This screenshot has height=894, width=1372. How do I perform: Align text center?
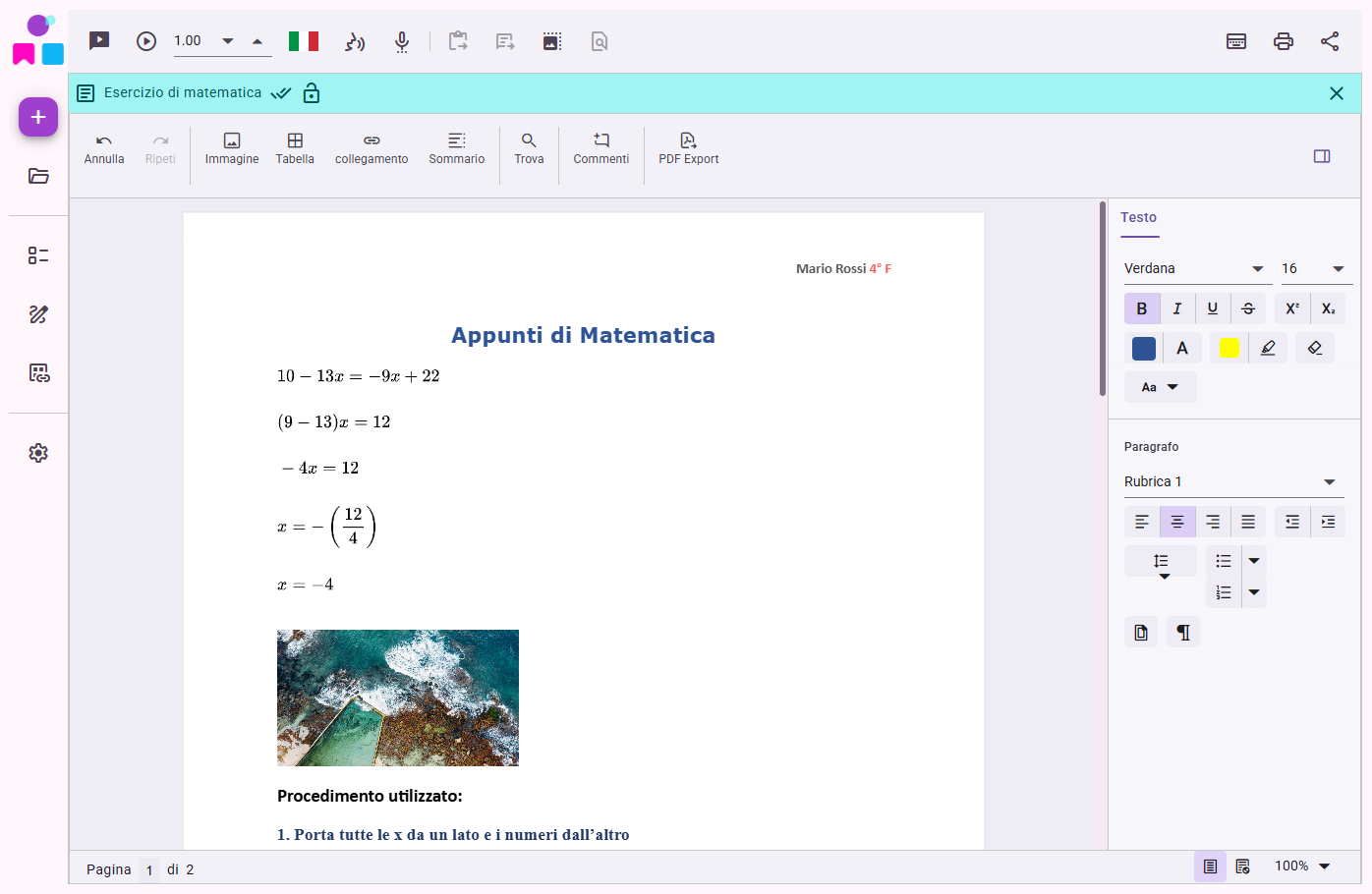click(x=1177, y=522)
